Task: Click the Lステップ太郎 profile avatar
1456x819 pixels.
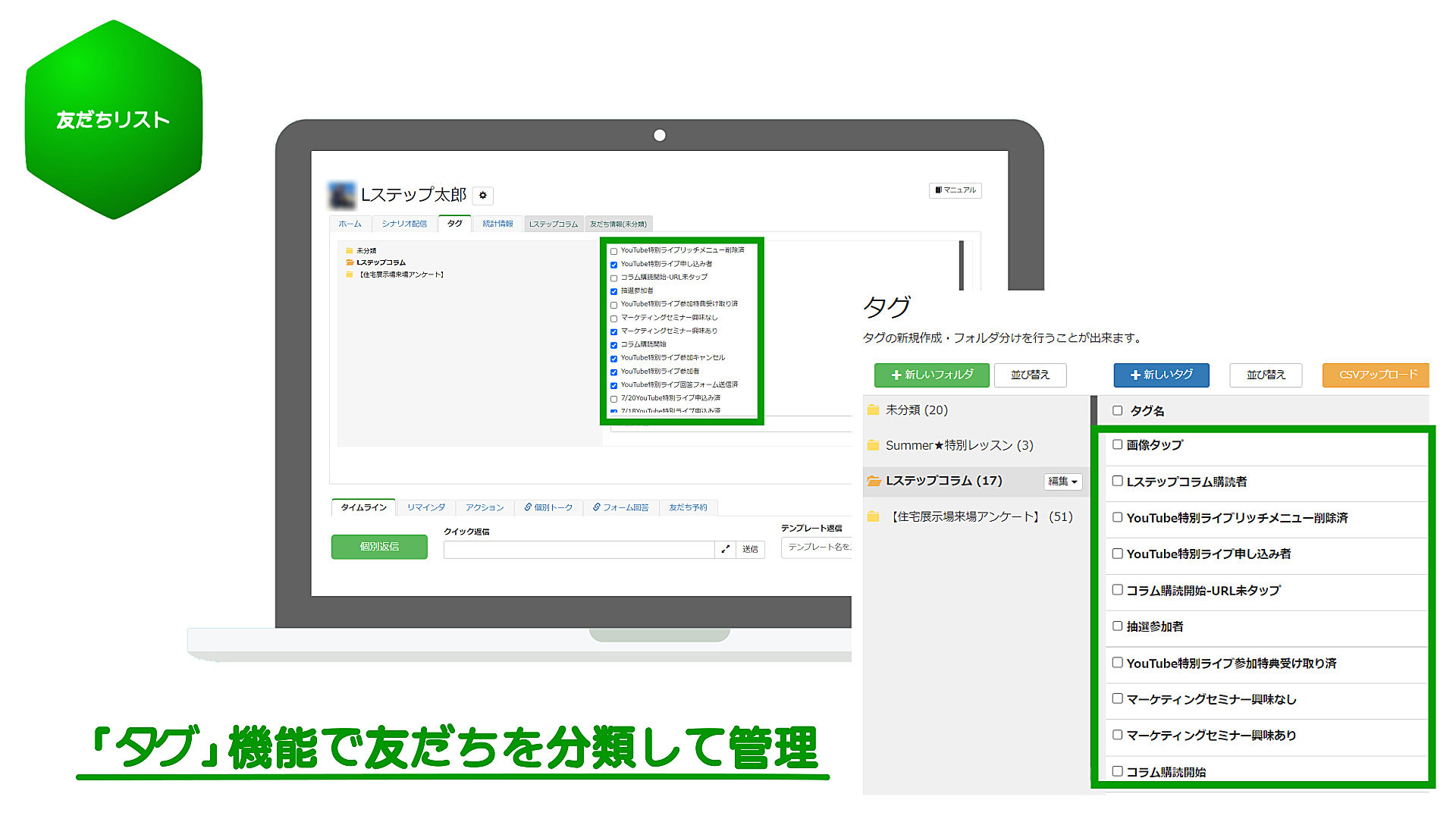Action: point(342,195)
